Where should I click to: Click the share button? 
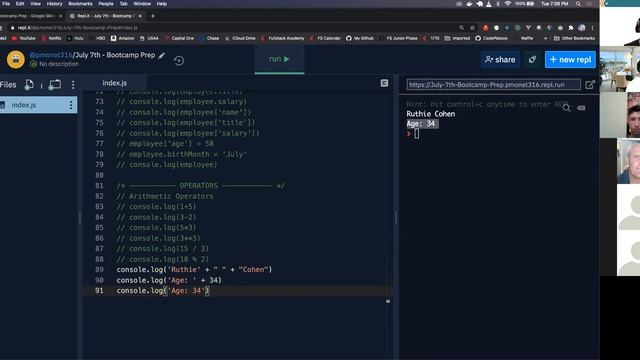click(x=500, y=60)
